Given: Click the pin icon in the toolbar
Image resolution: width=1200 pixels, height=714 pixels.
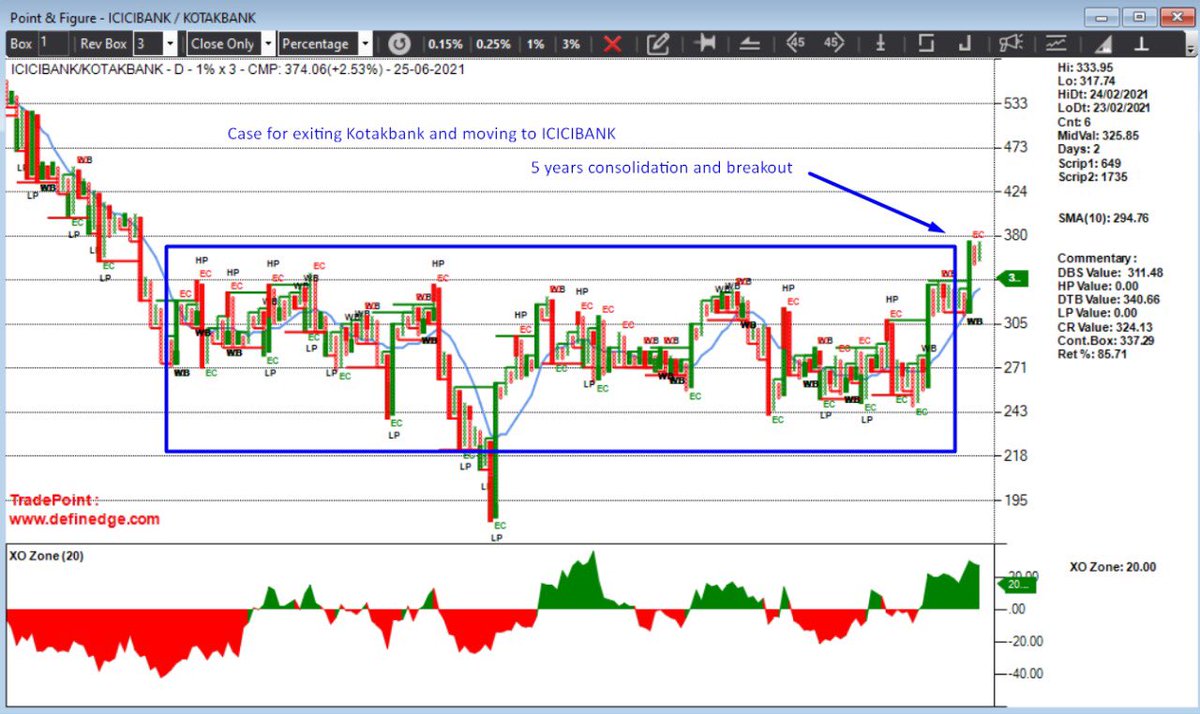Looking at the screenshot, I should [x=706, y=43].
